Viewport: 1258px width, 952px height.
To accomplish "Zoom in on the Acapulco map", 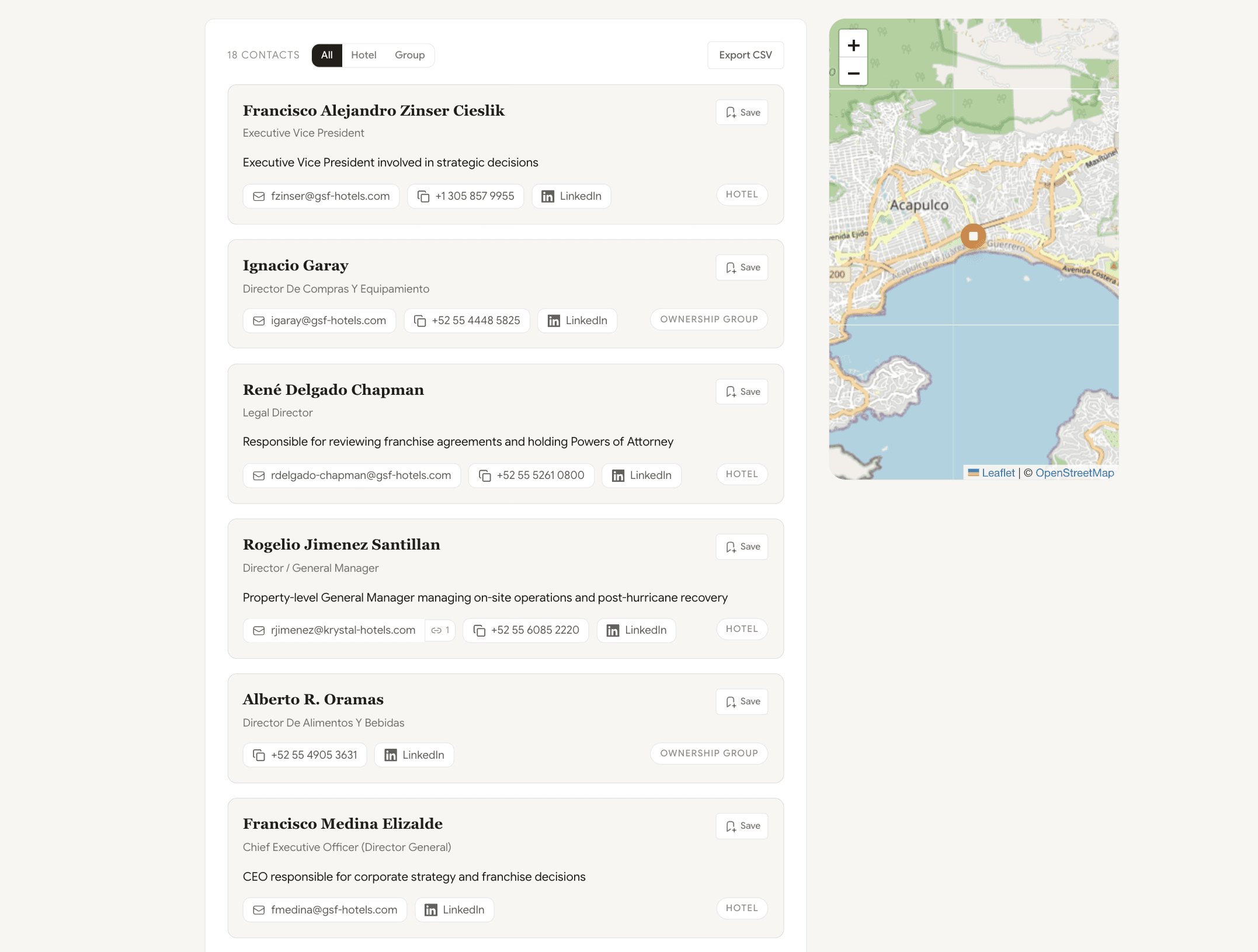I will coord(853,46).
